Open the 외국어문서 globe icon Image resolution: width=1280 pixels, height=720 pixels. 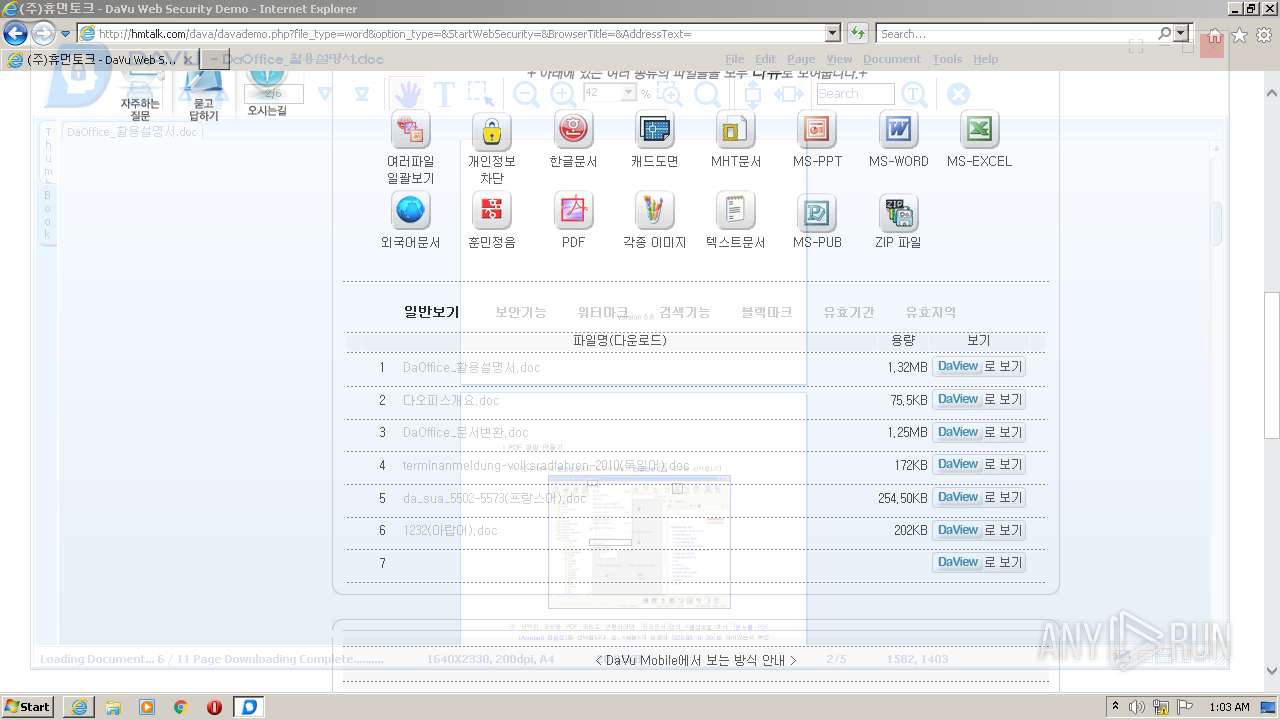(411, 211)
